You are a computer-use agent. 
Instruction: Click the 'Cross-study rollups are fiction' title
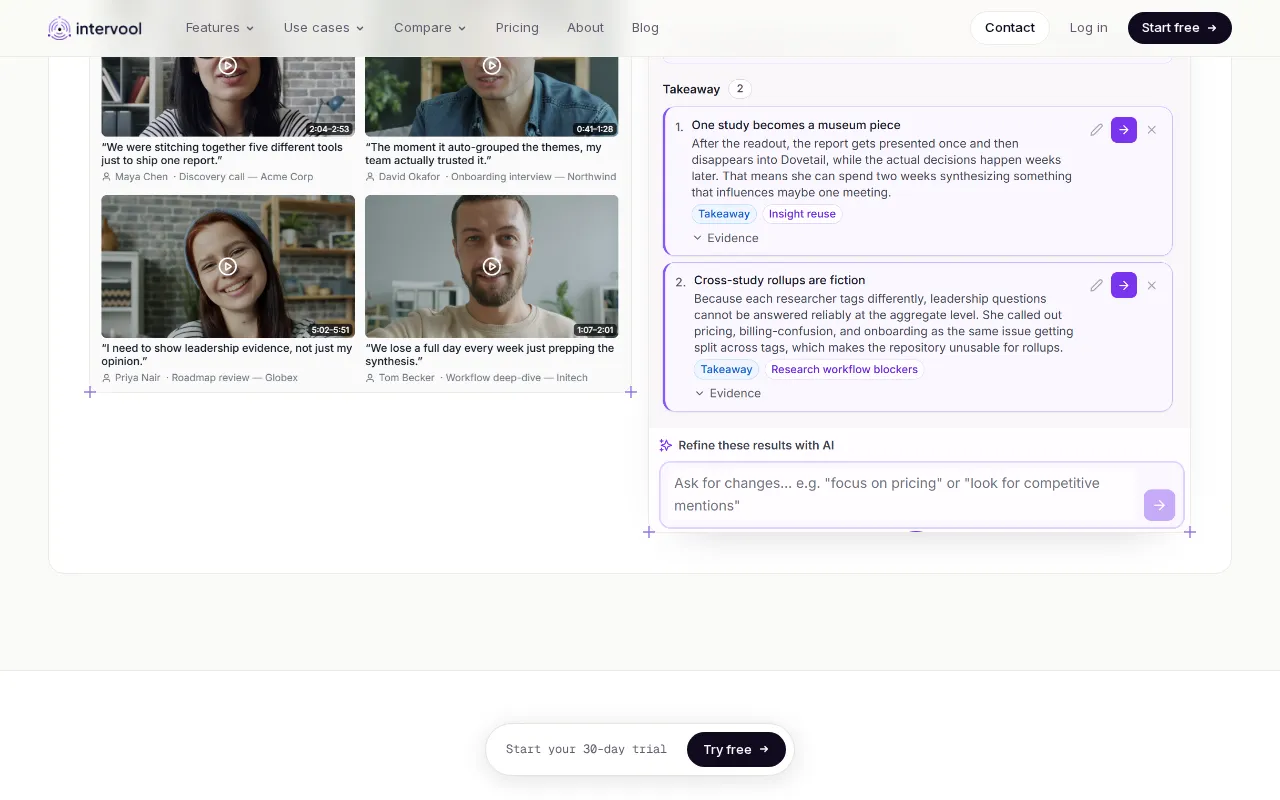[x=780, y=280]
